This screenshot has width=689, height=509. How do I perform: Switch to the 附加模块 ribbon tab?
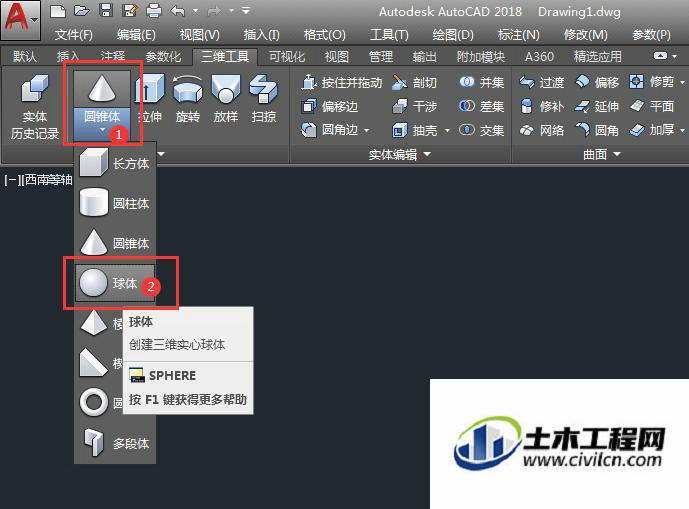tap(481, 57)
